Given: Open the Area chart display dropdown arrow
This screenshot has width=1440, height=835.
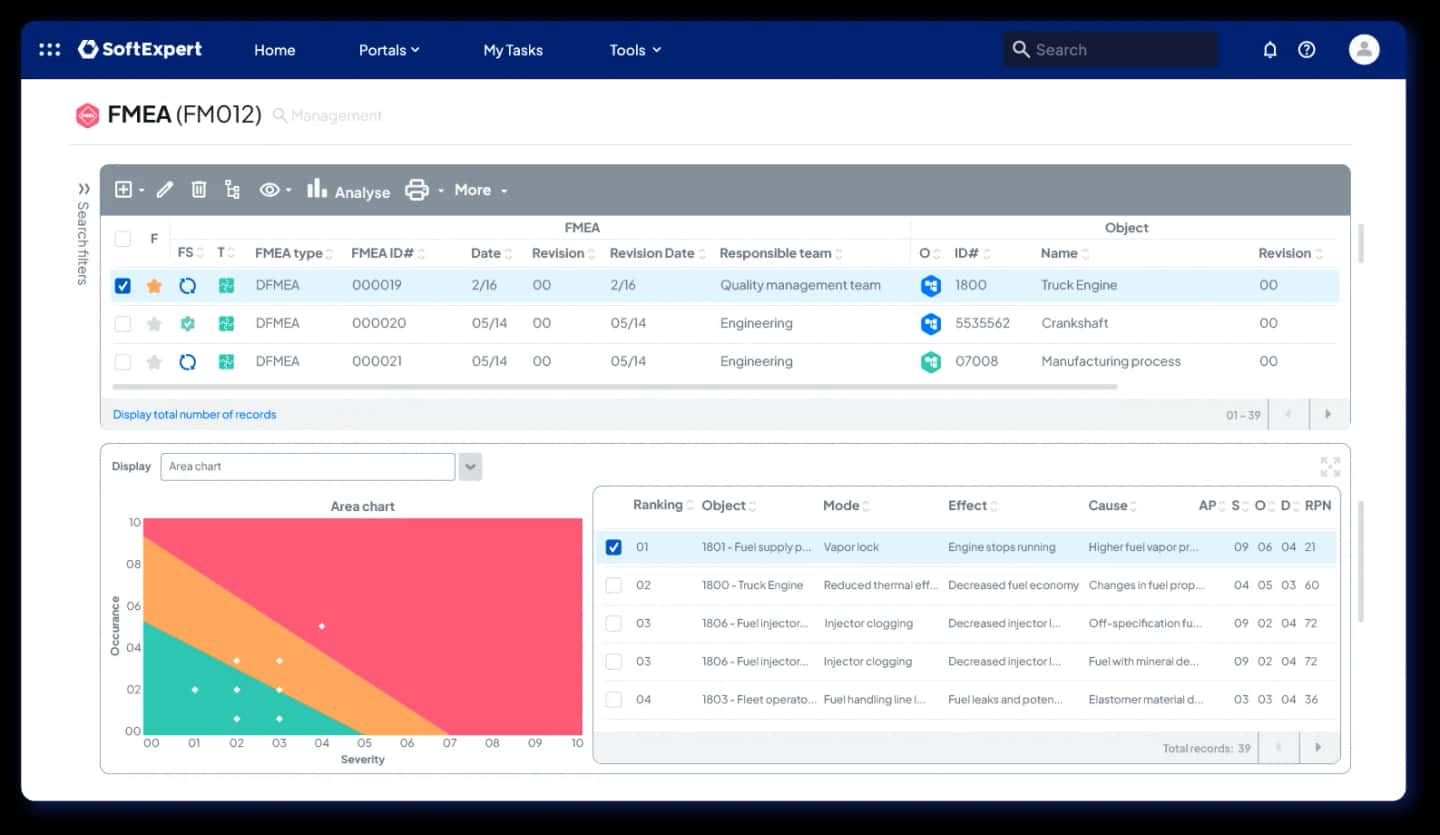Looking at the screenshot, I should 470,466.
